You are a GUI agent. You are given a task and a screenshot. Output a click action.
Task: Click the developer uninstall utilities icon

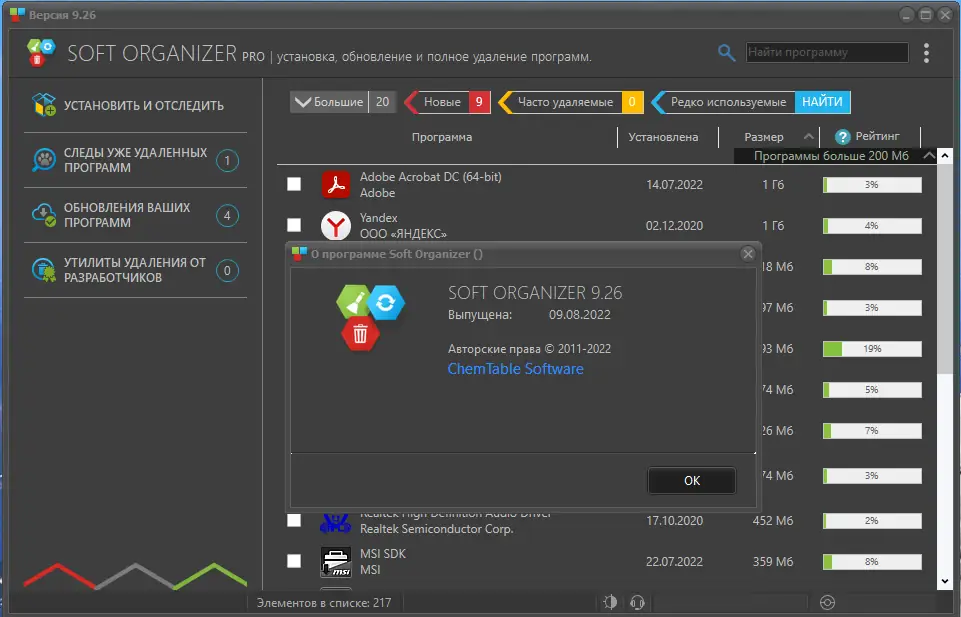pos(44,270)
